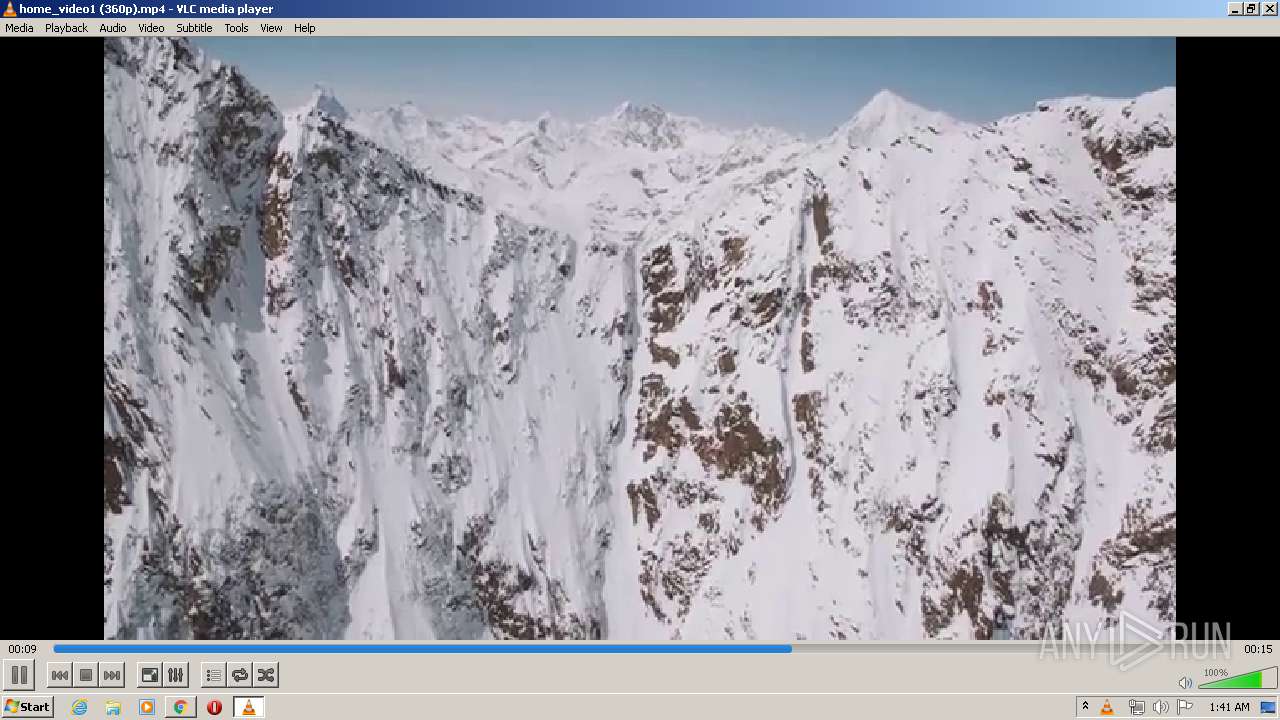
Task: Open system volume tray icon
Action: 1160,707
